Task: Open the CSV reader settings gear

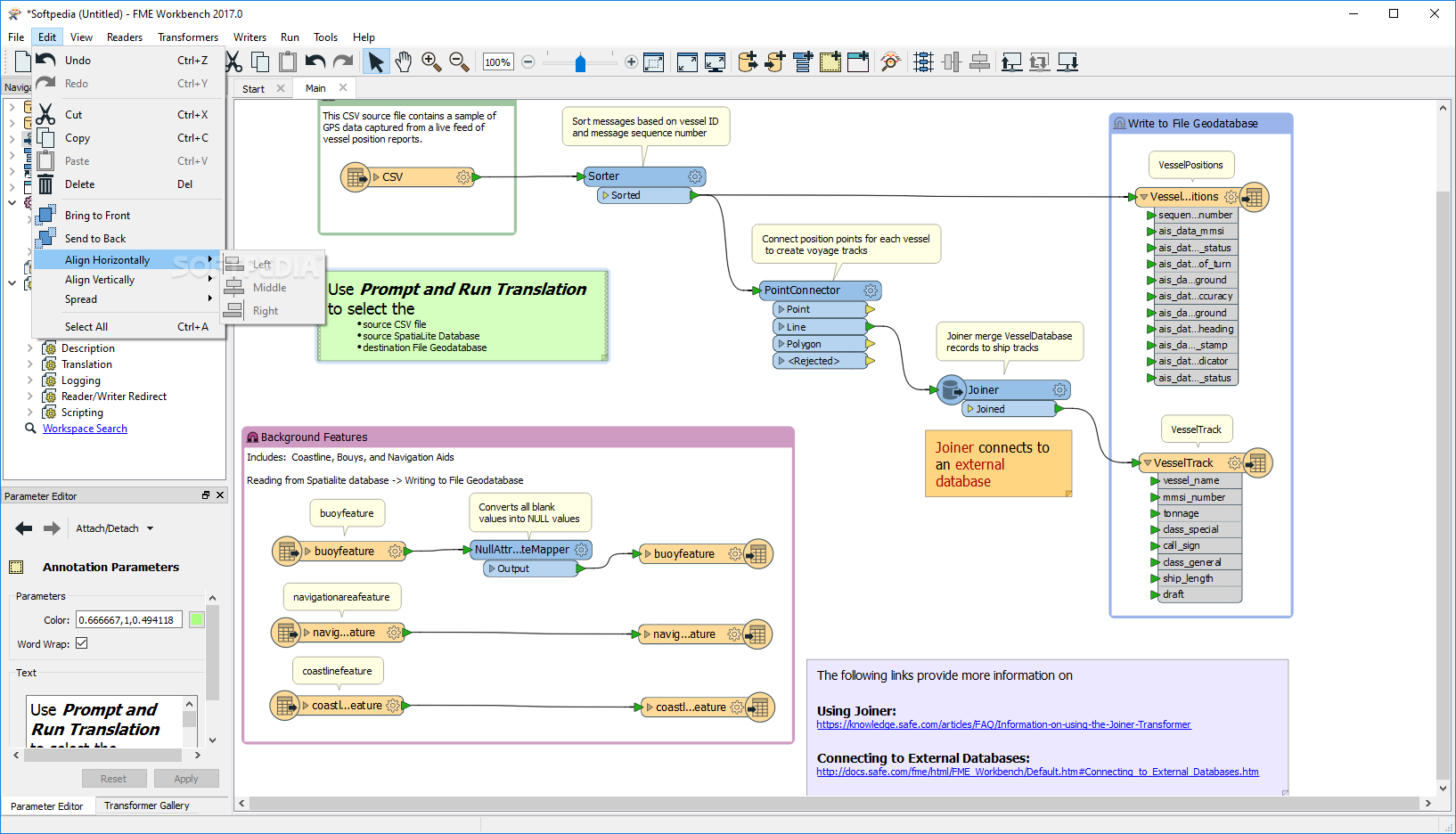Action: (x=463, y=177)
